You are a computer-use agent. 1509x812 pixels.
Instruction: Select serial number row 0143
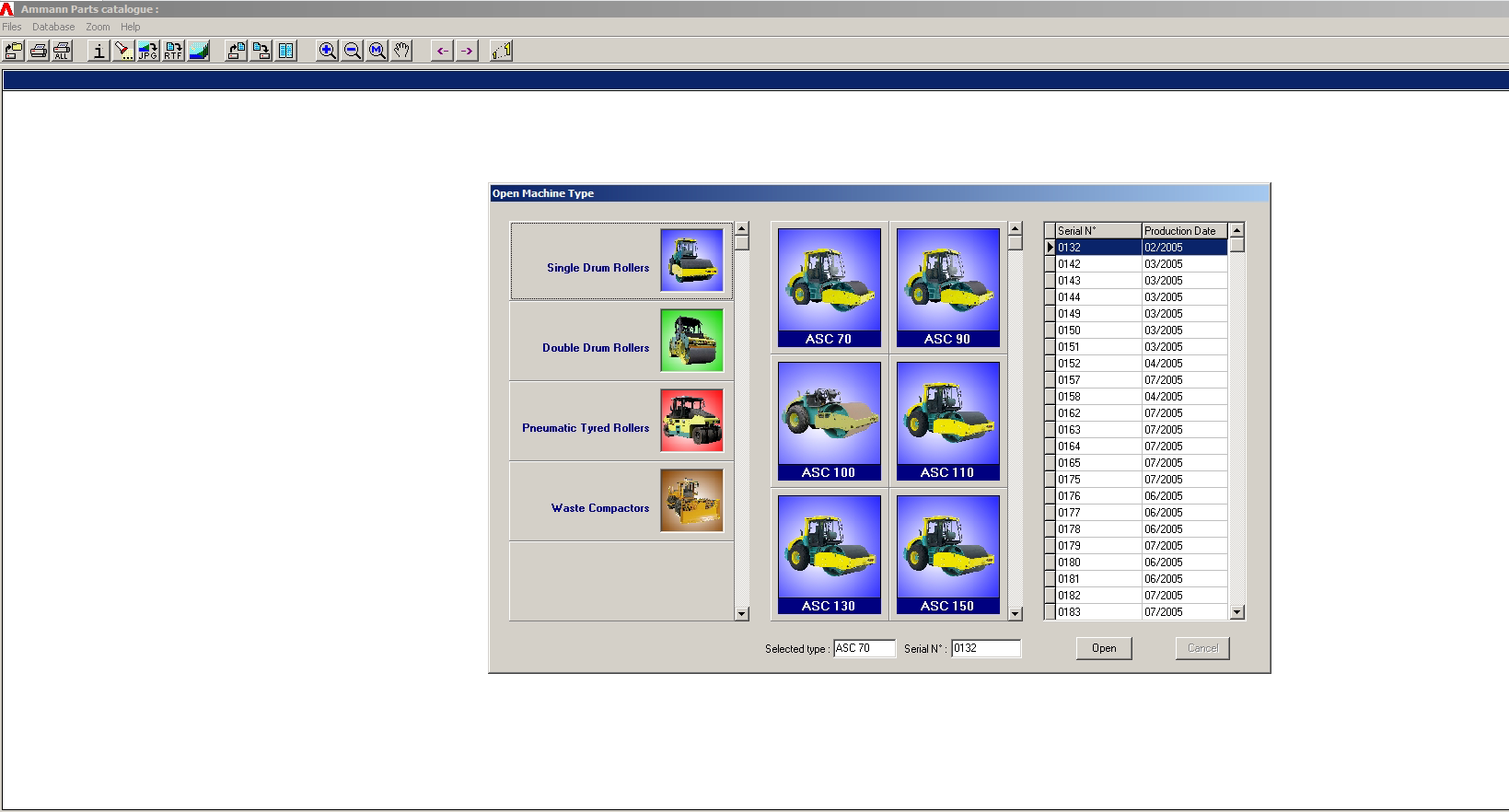tap(1142, 281)
